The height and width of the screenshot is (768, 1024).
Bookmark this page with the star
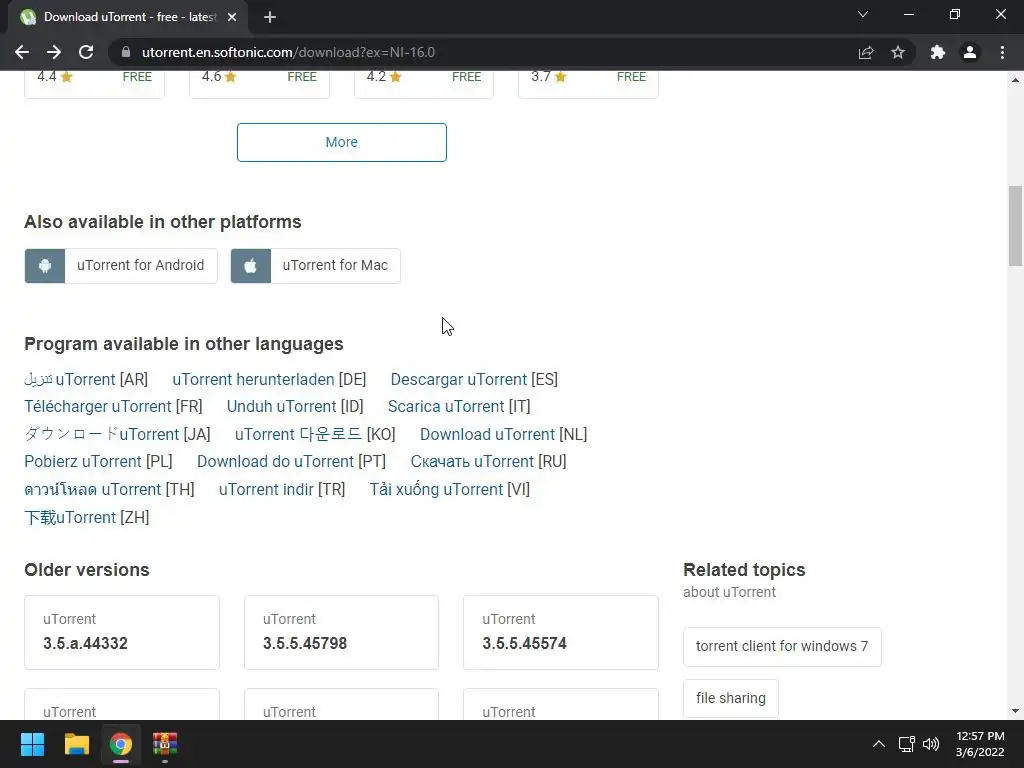coord(898,52)
